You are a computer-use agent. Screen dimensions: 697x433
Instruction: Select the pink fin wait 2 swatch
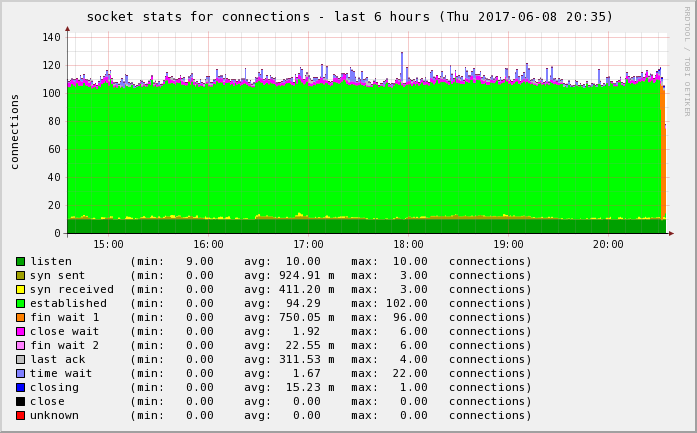(x=20, y=346)
